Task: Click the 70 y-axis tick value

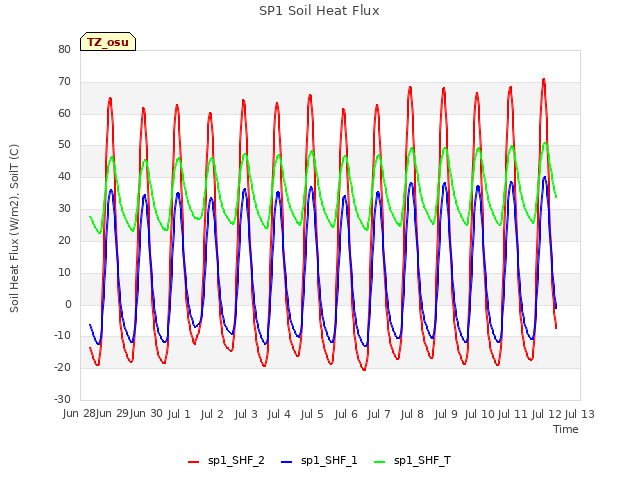Action: click(64, 82)
